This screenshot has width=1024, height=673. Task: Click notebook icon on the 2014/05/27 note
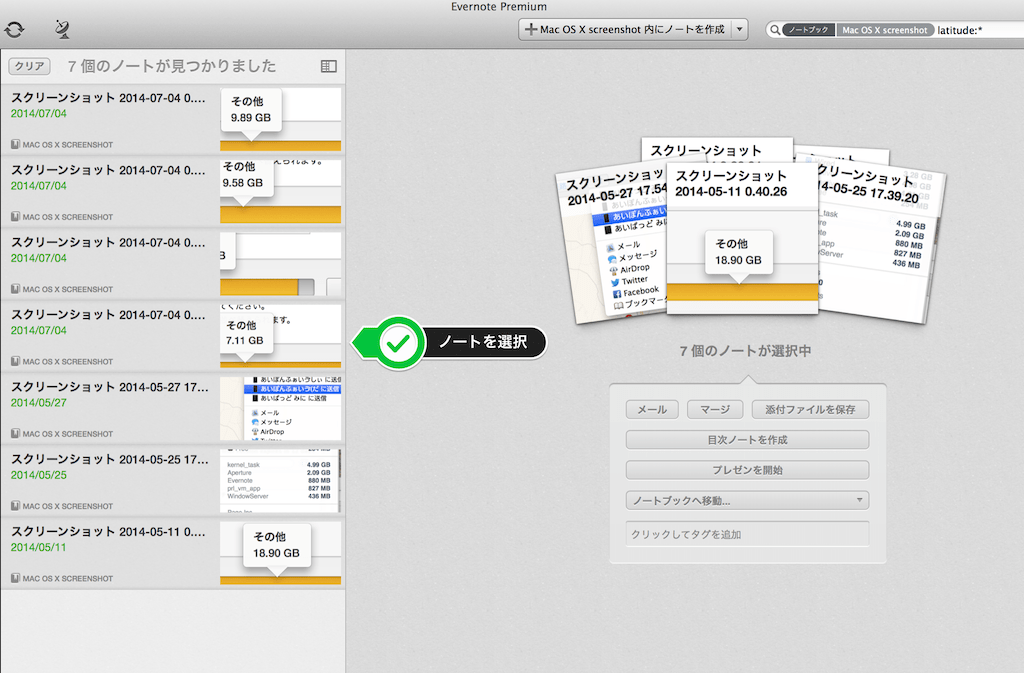[x=15, y=433]
